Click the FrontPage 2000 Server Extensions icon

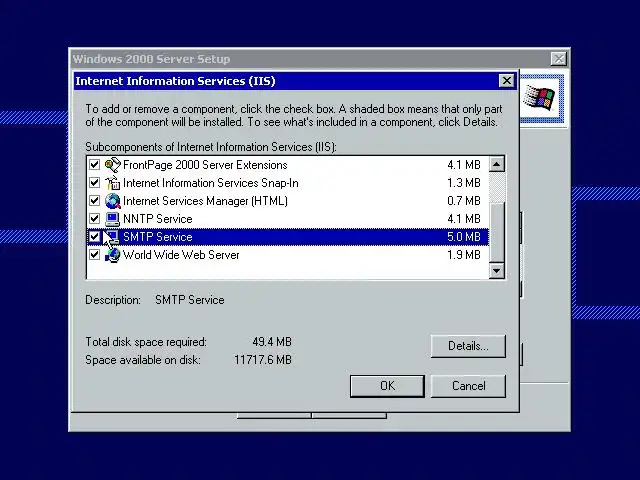pos(113,165)
